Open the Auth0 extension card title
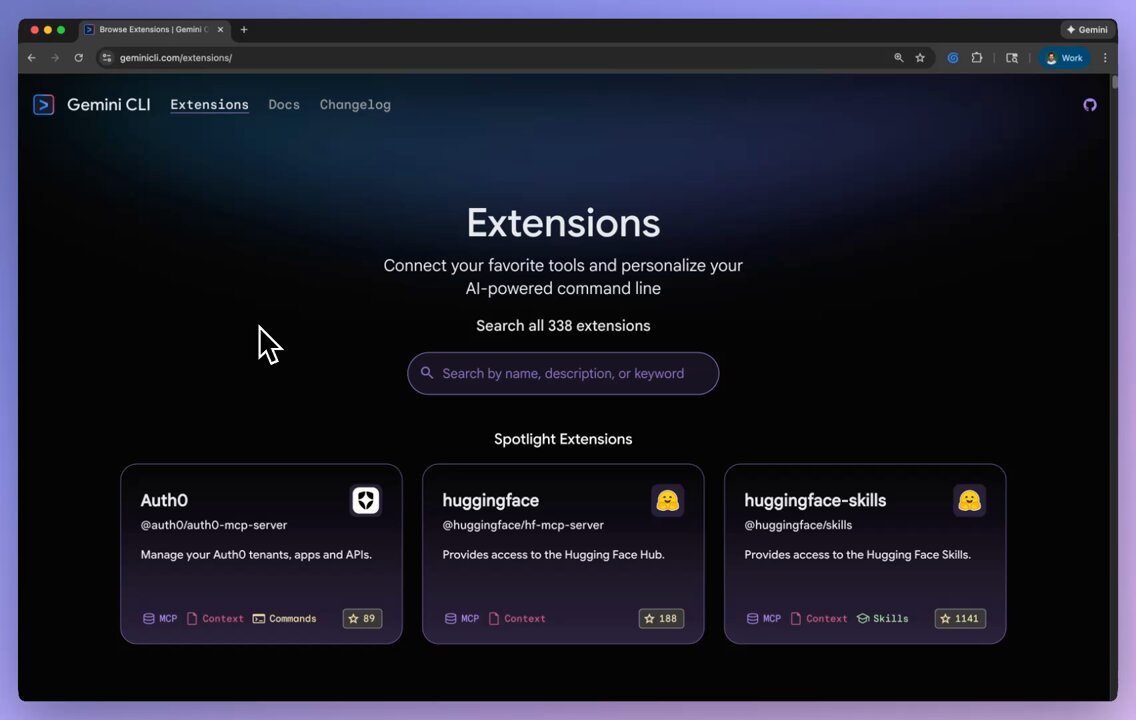 point(164,501)
